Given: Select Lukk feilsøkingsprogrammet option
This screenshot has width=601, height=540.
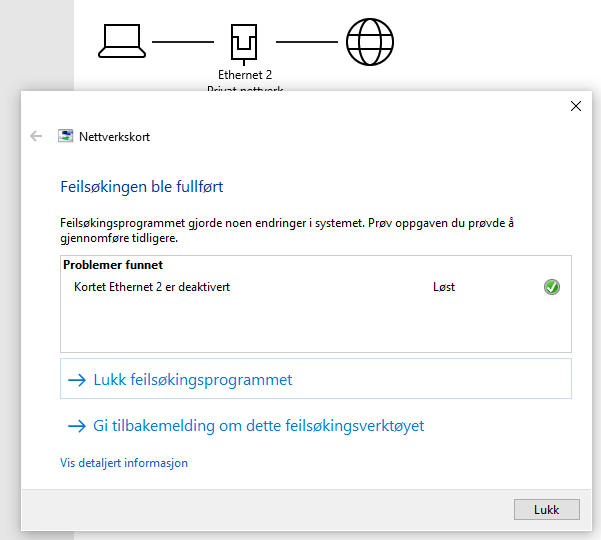Looking at the screenshot, I should coord(316,379).
